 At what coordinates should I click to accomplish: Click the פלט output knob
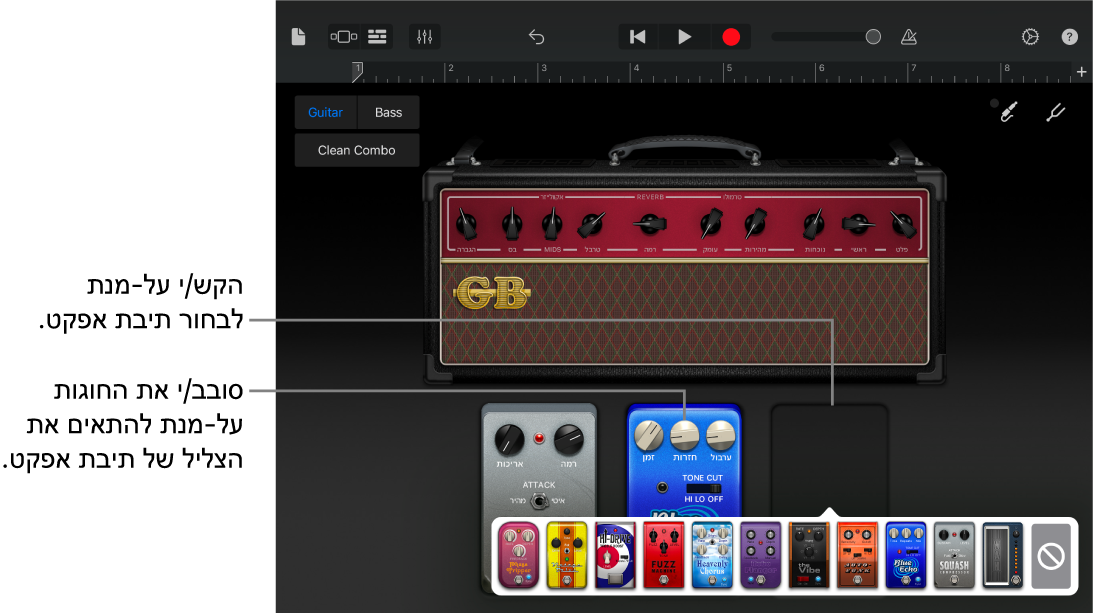(x=903, y=224)
